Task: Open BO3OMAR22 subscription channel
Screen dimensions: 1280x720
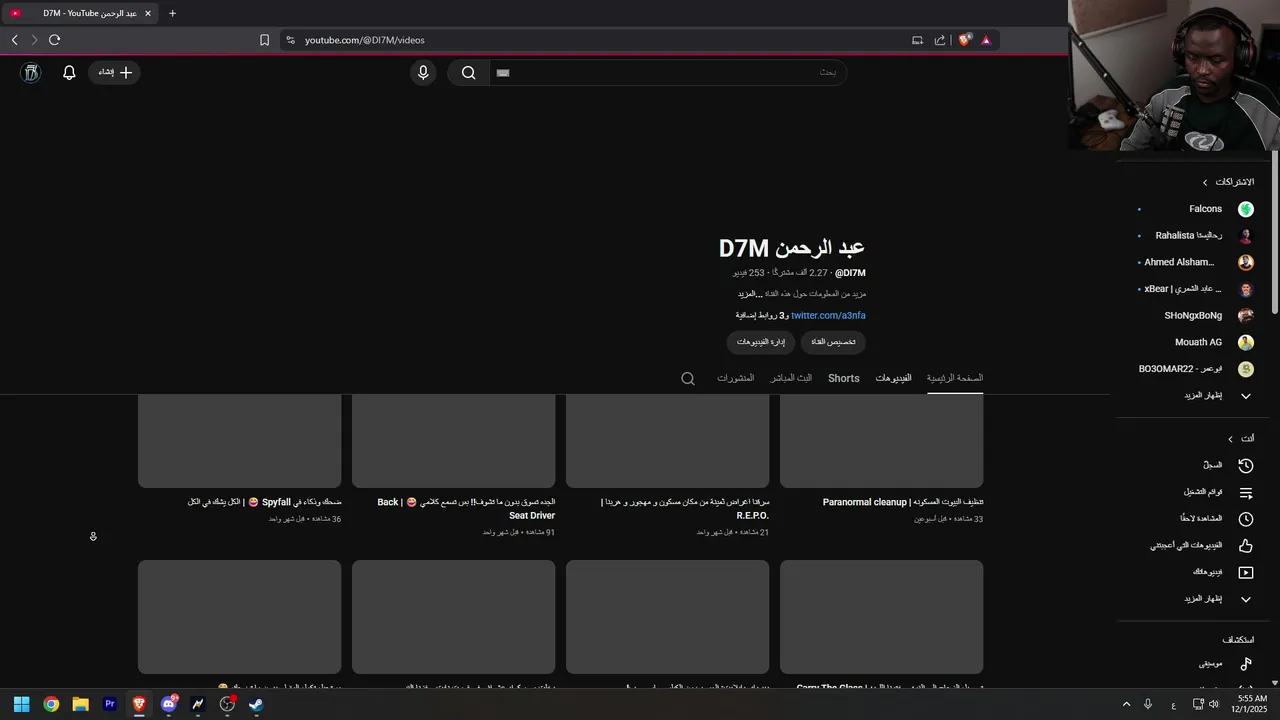Action: pyautogui.click(x=1196, y=369)
